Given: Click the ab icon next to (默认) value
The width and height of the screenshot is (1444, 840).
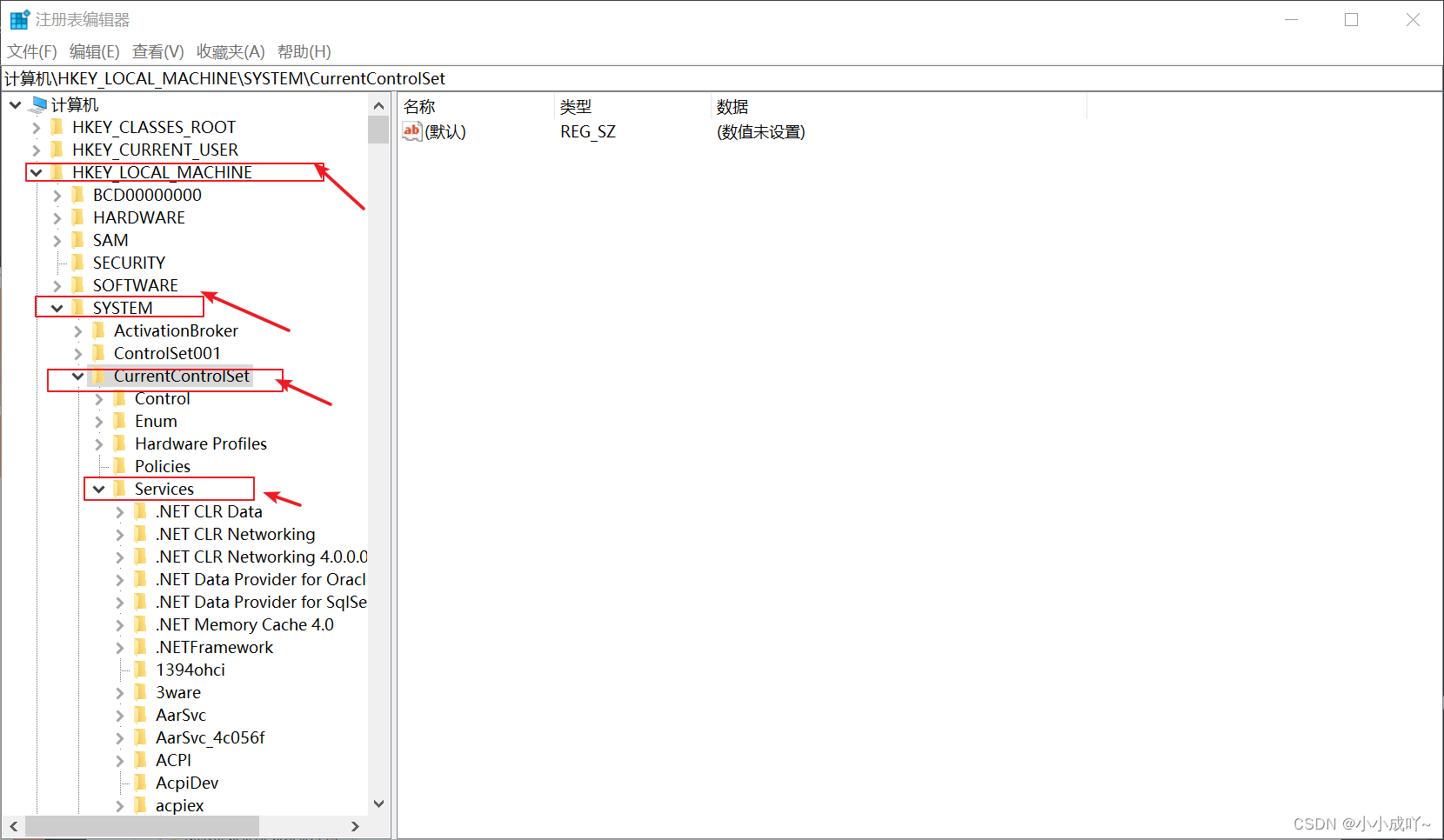Looking at the screenshot, I should (x=411, y=131).
